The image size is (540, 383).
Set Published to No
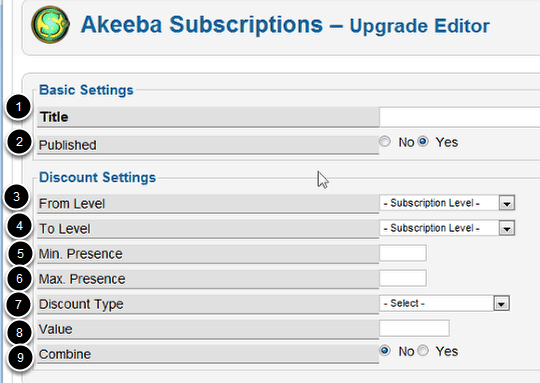385,141
